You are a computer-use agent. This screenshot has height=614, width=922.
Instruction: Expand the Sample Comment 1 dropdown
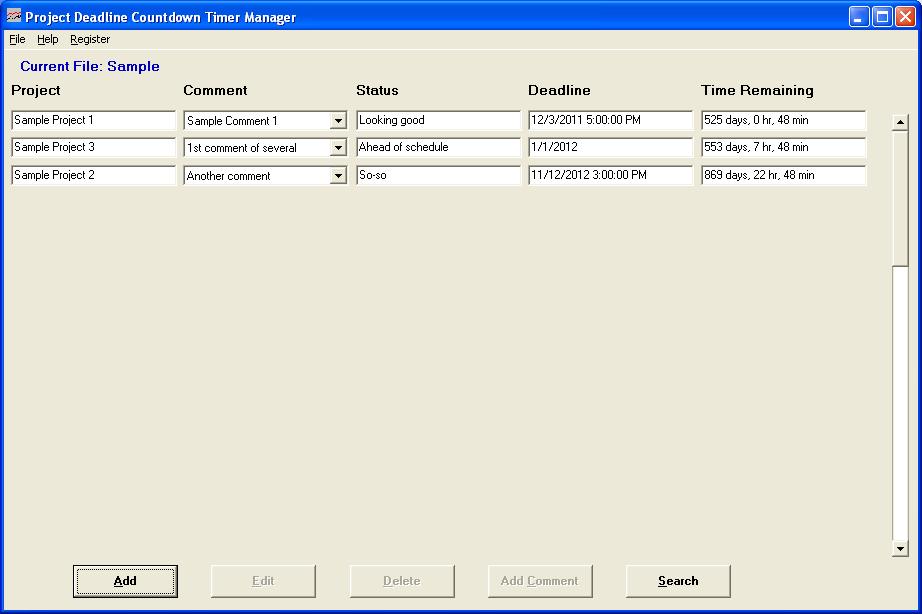point(338,121)
